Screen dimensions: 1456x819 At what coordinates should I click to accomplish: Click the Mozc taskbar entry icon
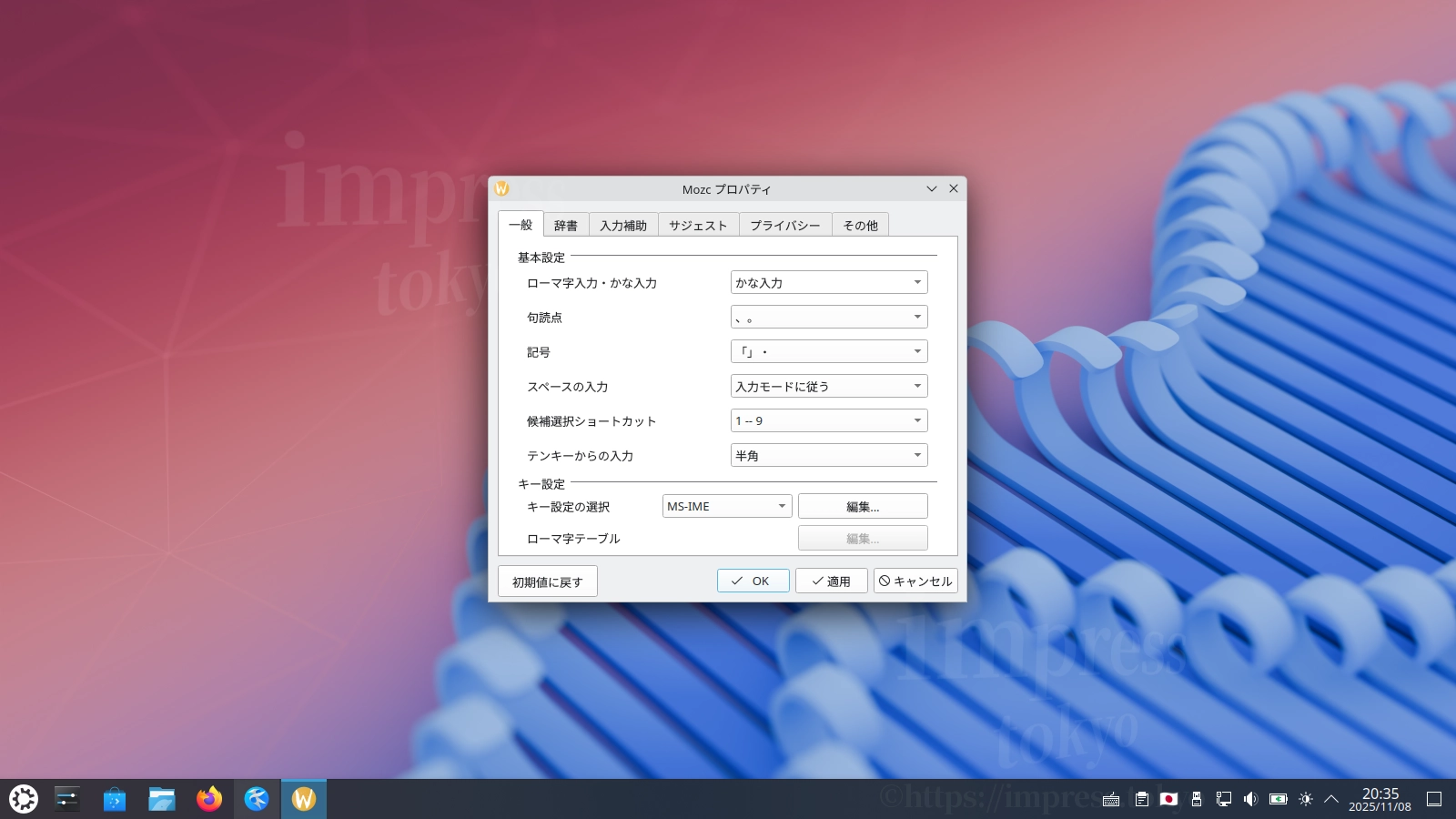pyautogui.click(x=304, y=799)
